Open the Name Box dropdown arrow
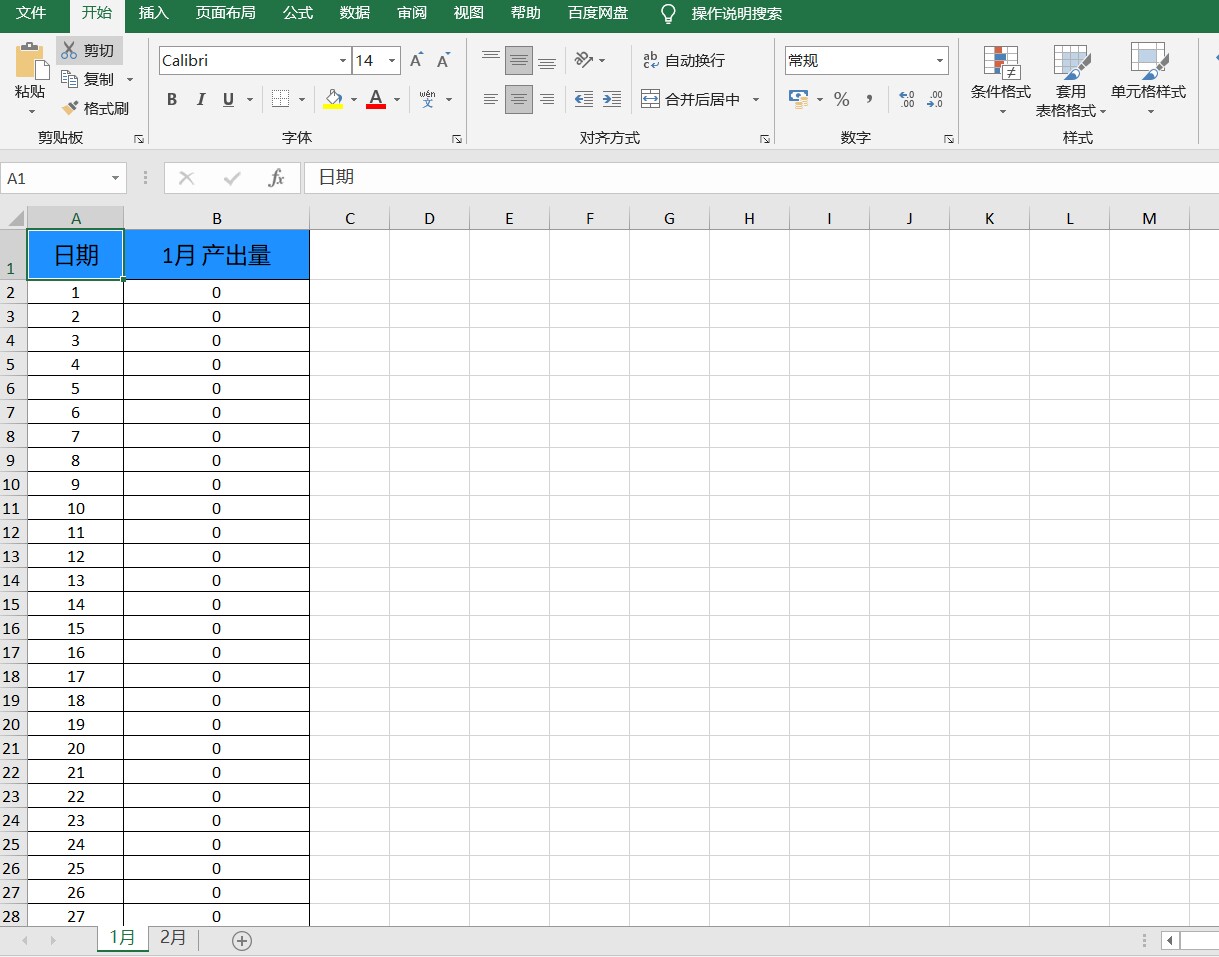The image size is (1219, 957). point(115,178)
